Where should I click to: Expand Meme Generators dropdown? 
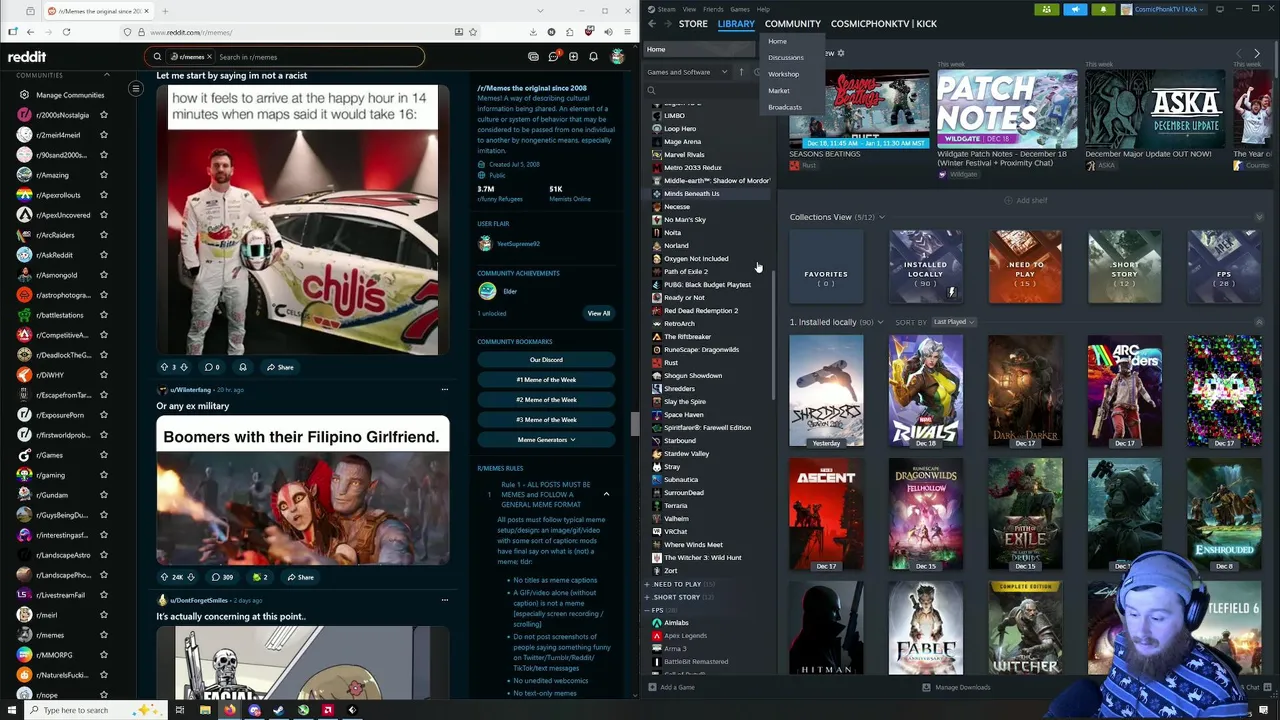coord(546,440)
